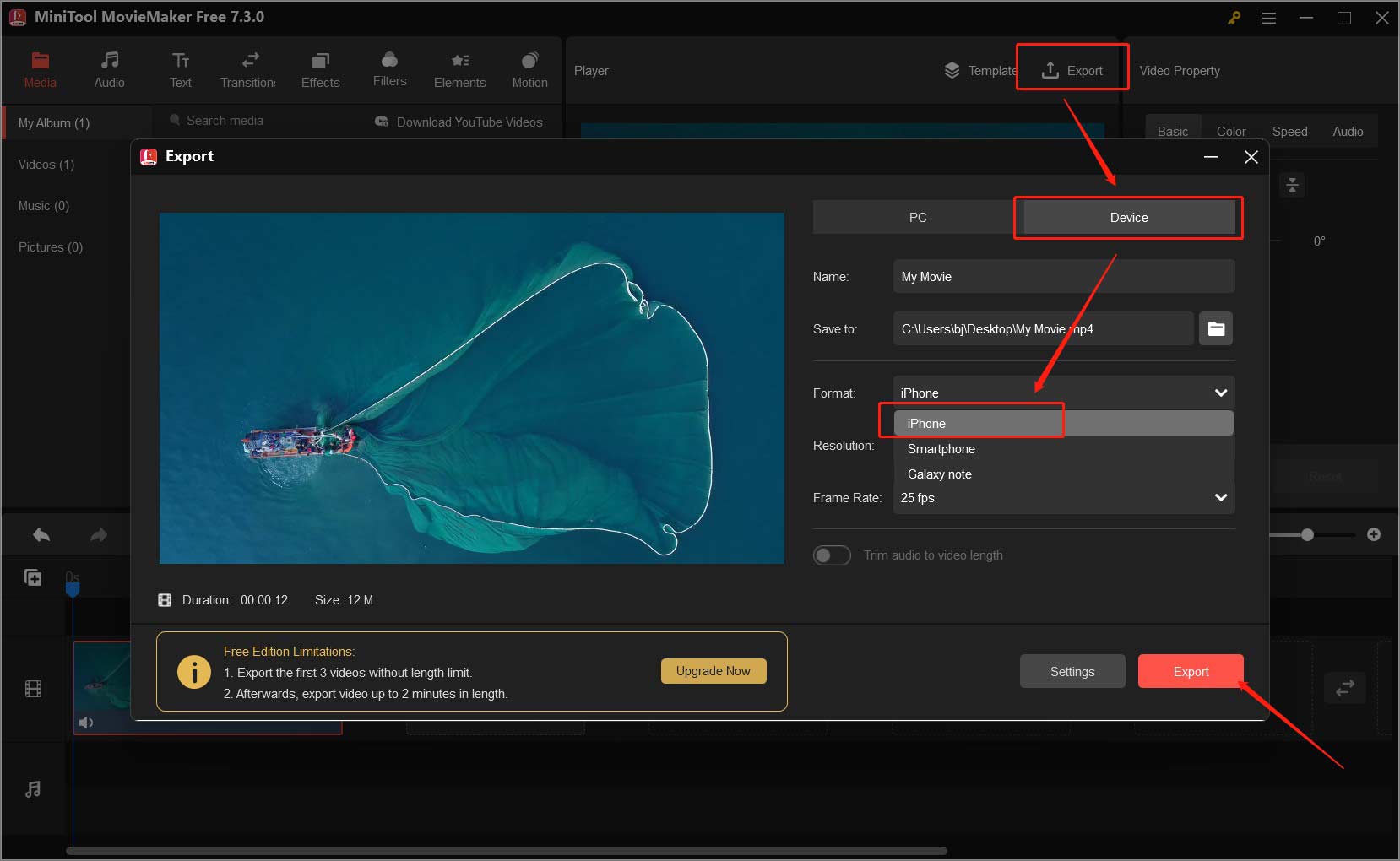Open the hamburger menu in the title bar

pos(1269,18)
